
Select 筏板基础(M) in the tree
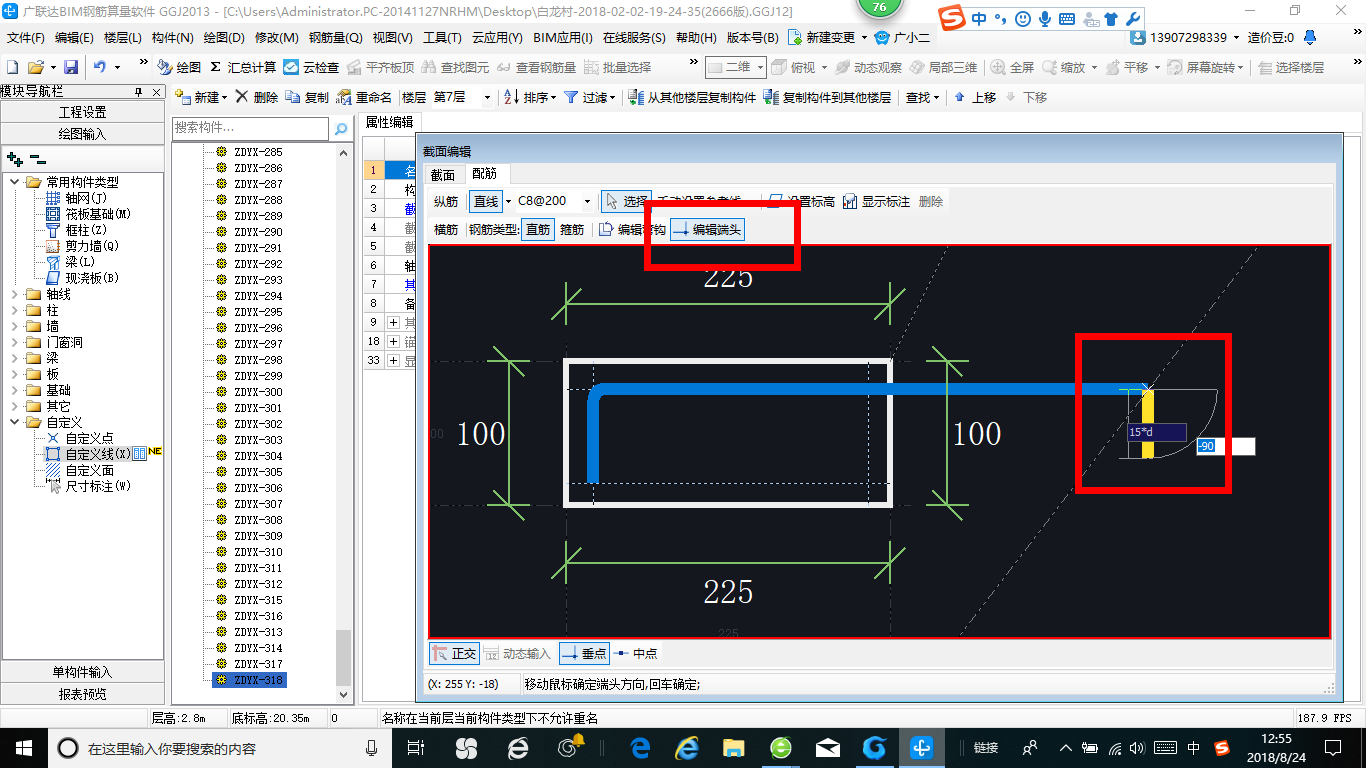[88, 214]
